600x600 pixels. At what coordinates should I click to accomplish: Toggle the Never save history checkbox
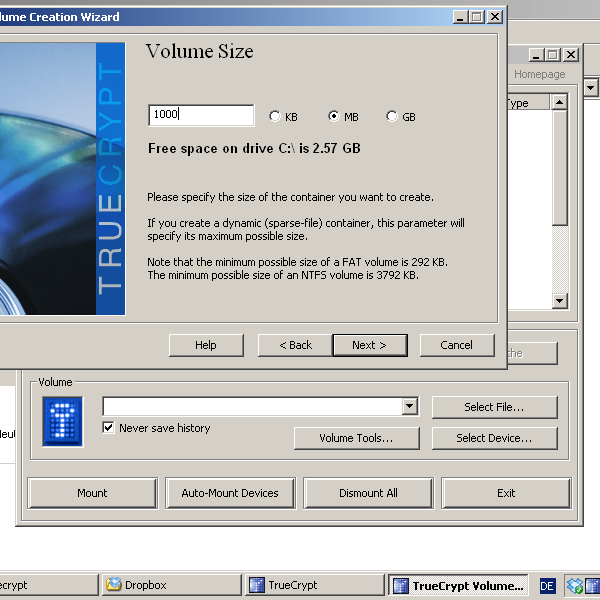coord(108,427)
